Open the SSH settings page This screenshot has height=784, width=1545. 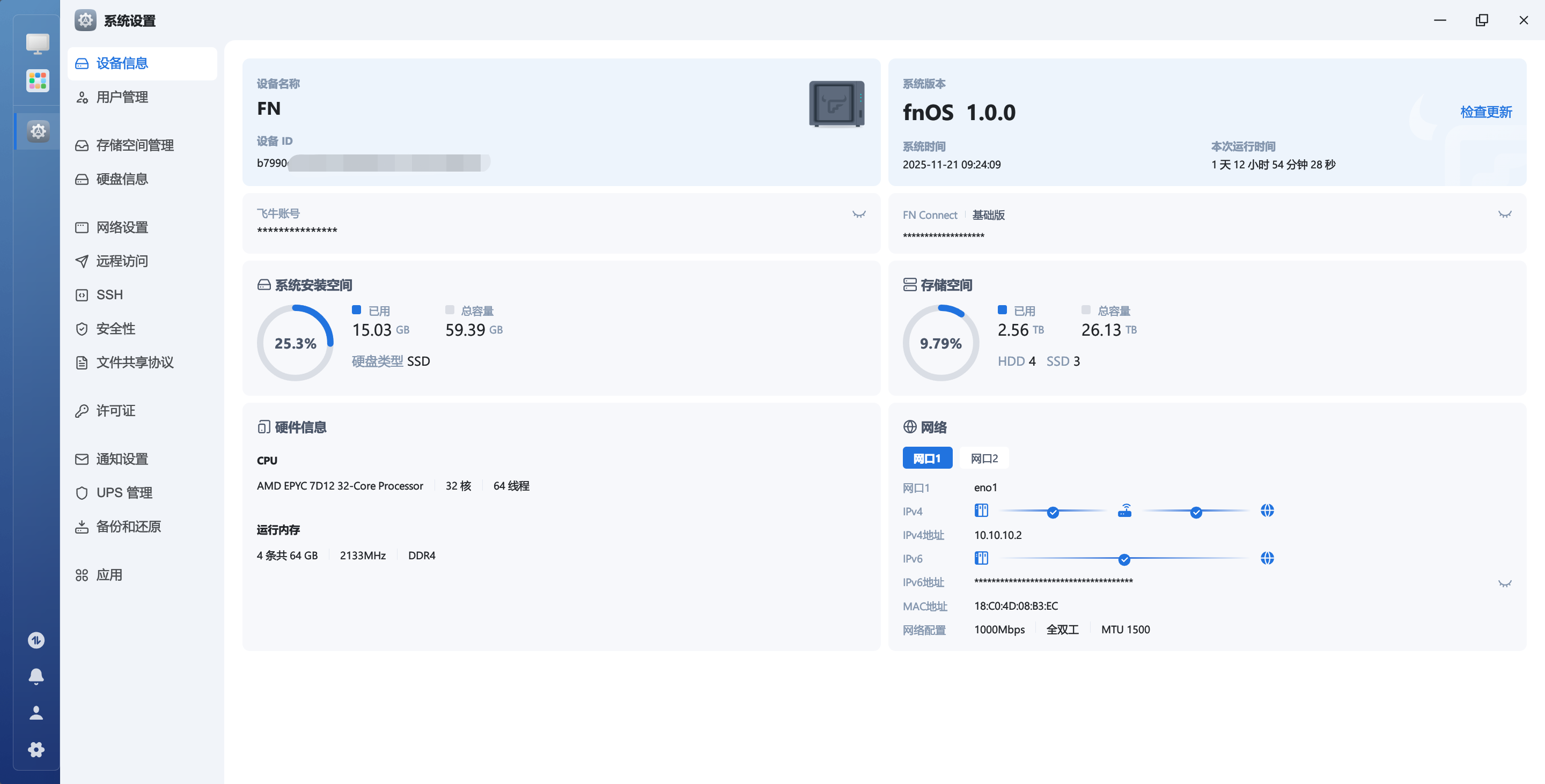[109, 295]
